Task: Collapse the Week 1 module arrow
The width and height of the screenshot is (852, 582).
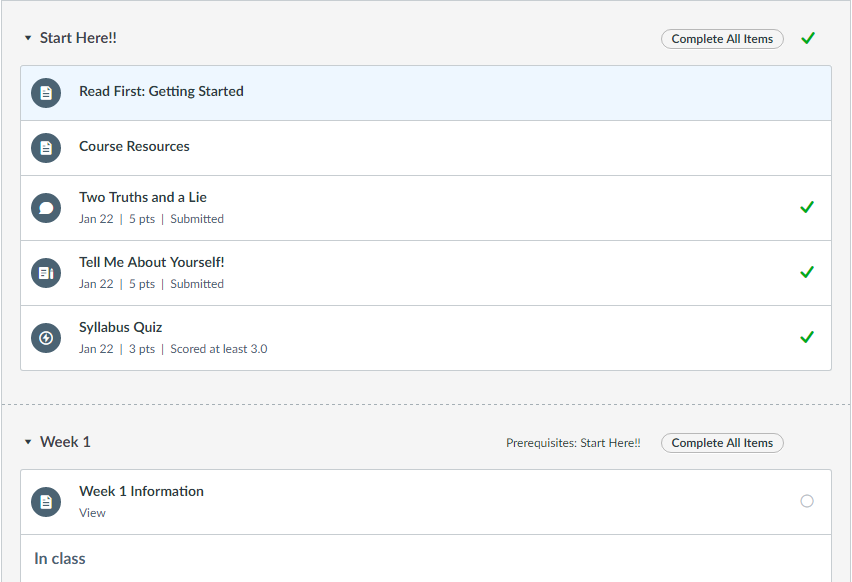Action: (x=28, y=442)
